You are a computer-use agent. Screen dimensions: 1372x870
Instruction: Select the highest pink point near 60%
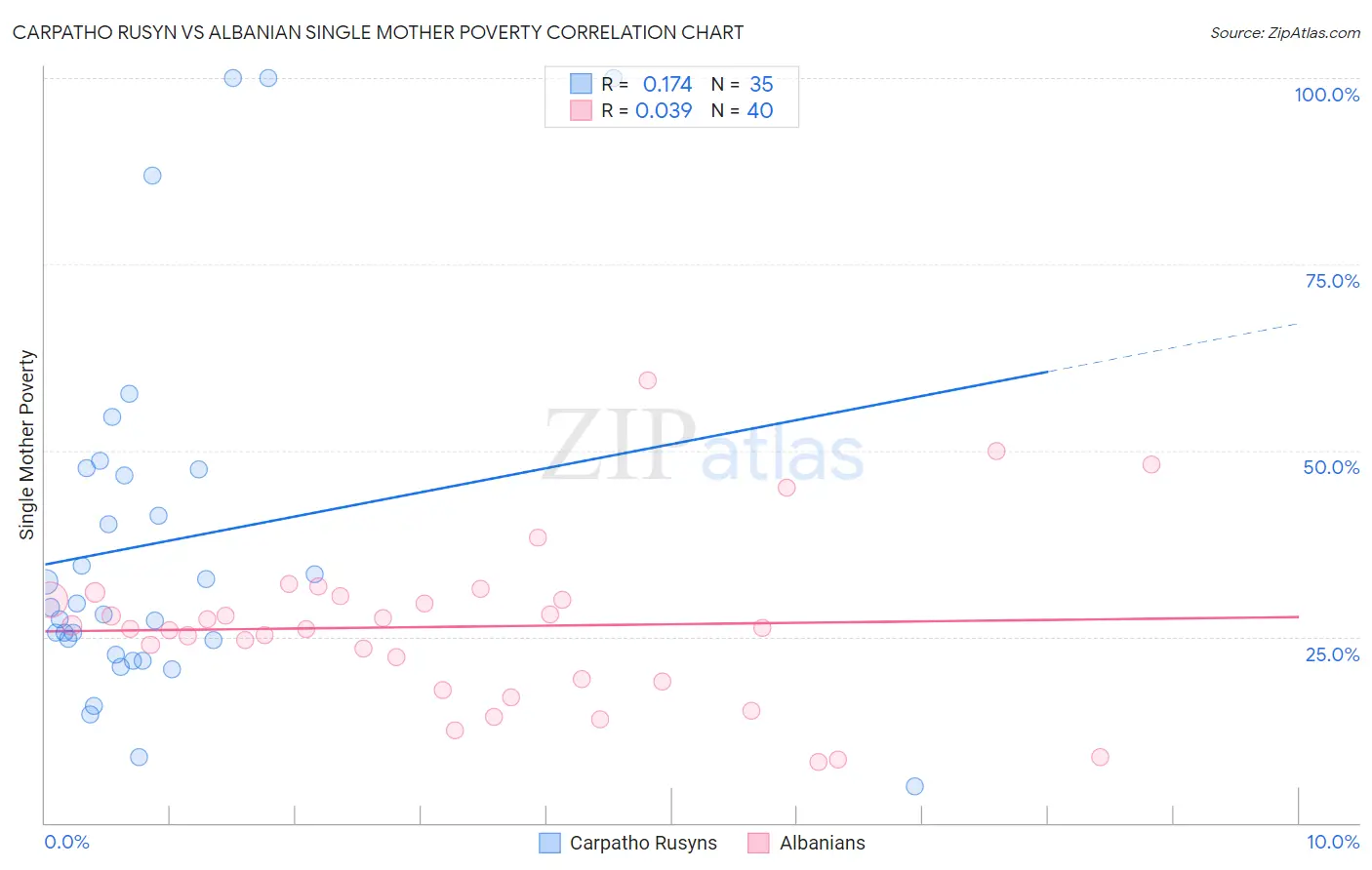point(647,380)
